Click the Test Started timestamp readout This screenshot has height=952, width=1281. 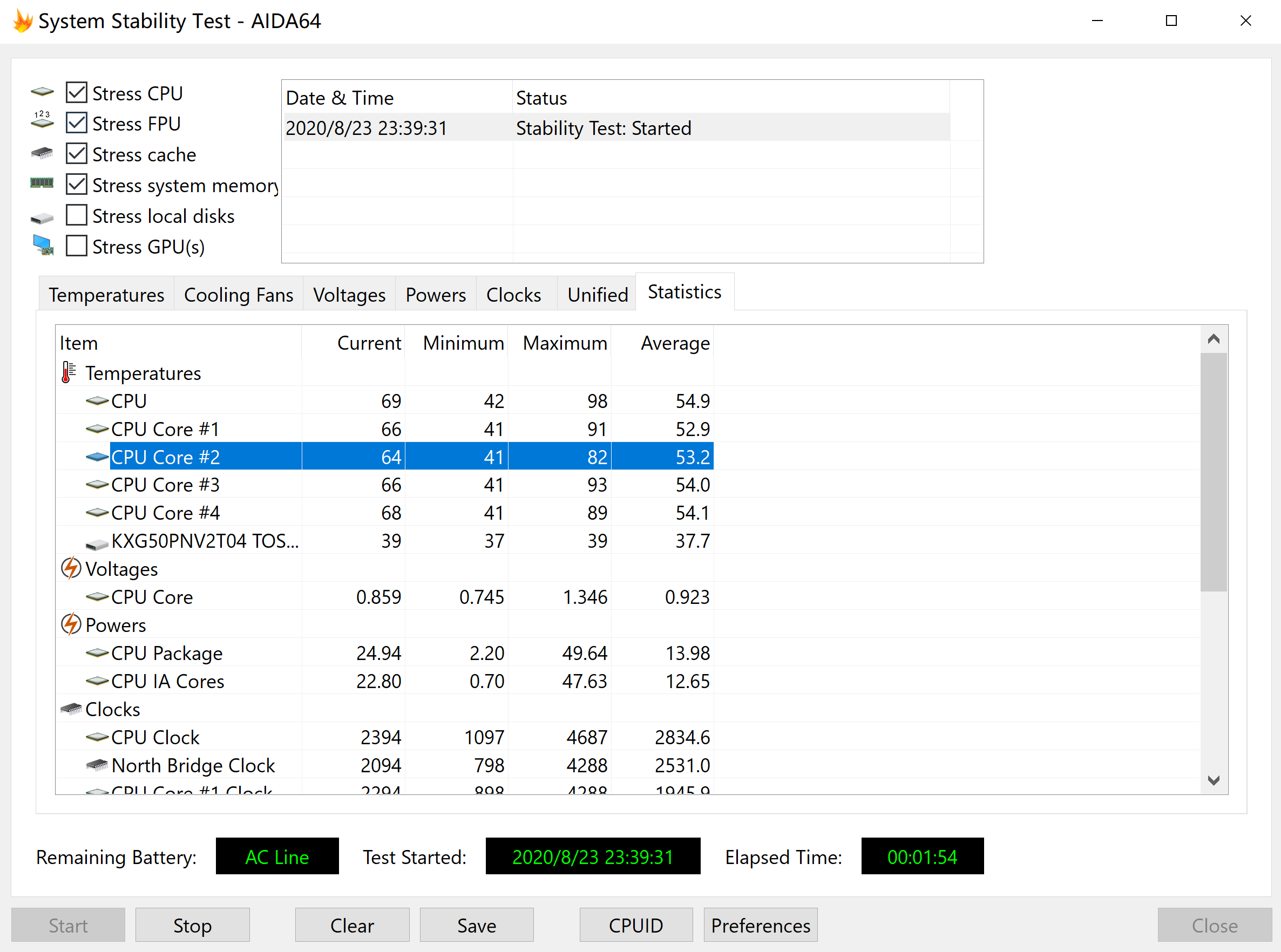[592, 856]
